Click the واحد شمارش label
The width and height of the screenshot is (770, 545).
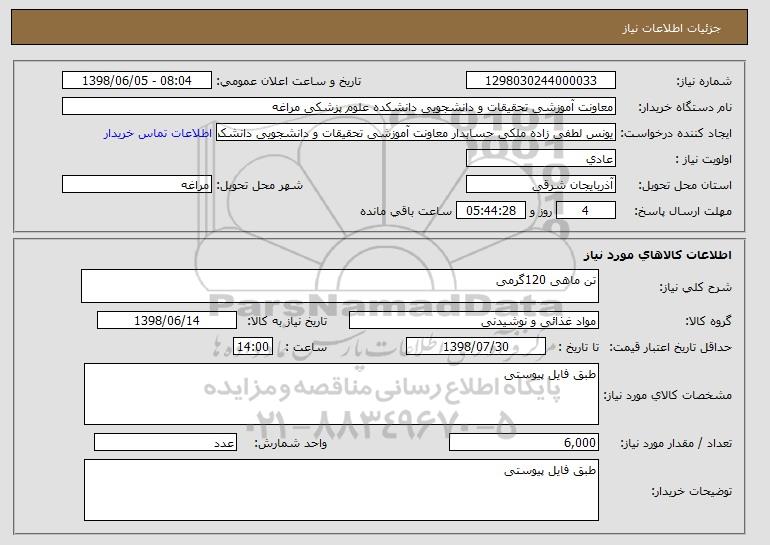(x=291, y=443)
